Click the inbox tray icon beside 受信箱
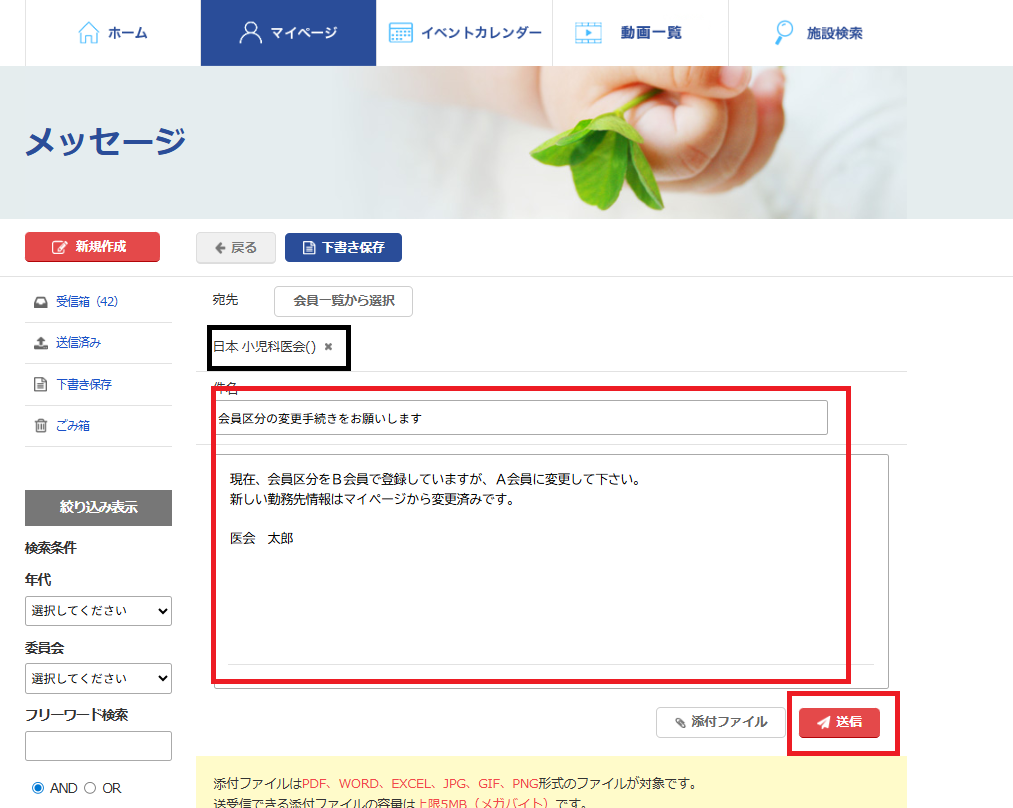1013x808 pixels. point(40,302)
